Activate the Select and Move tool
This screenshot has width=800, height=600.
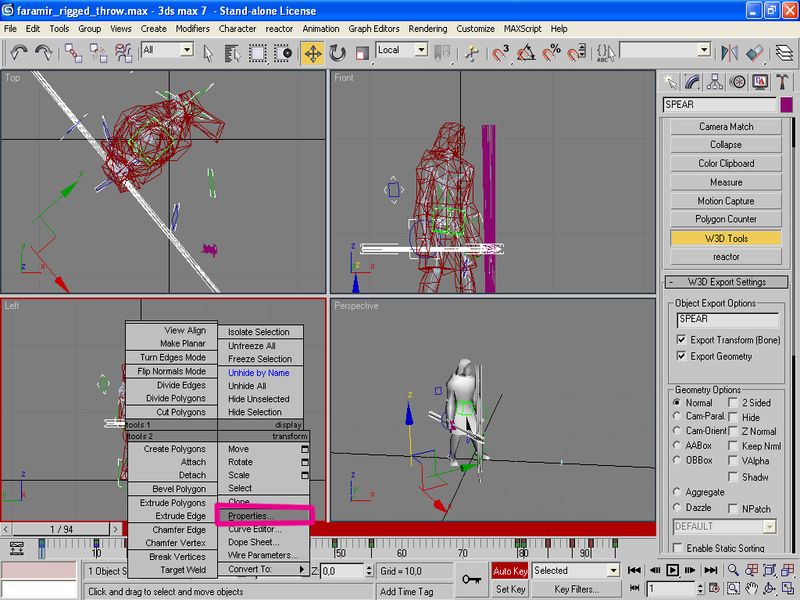(x=312, y=53)
